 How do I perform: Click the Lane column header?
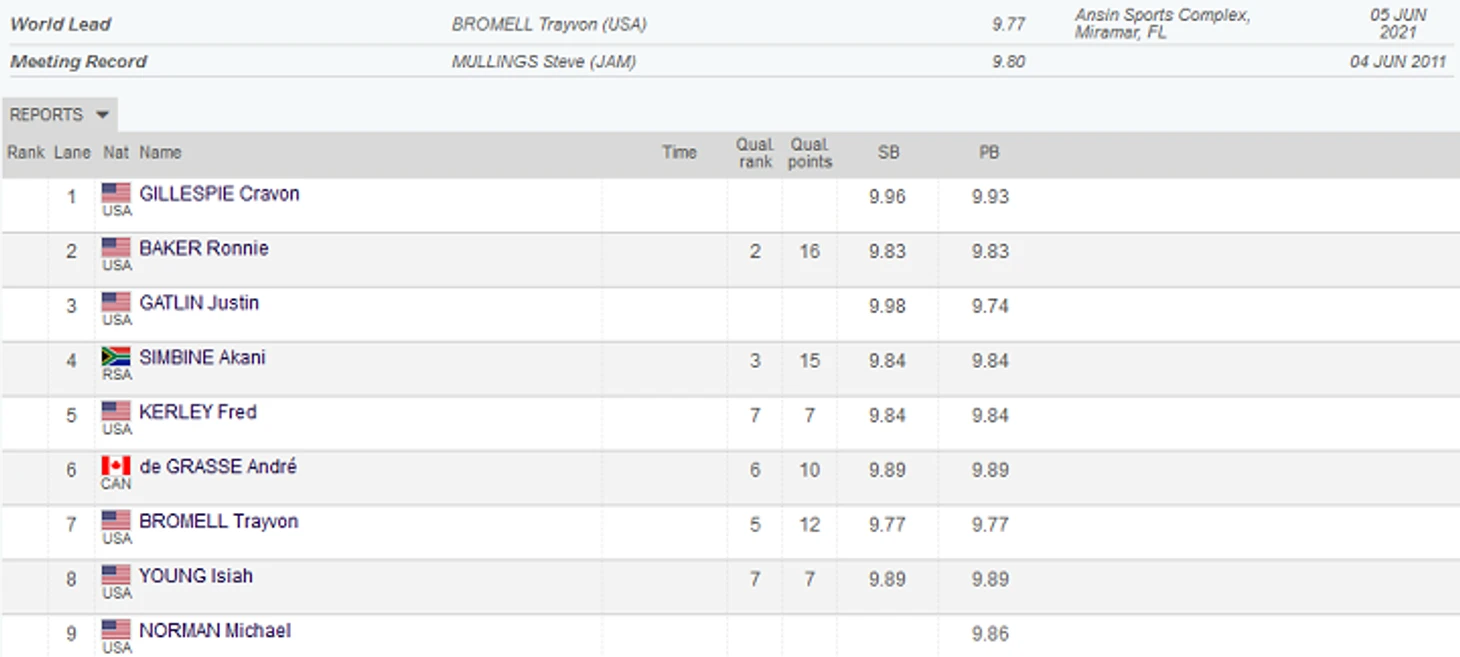(72, 153)
